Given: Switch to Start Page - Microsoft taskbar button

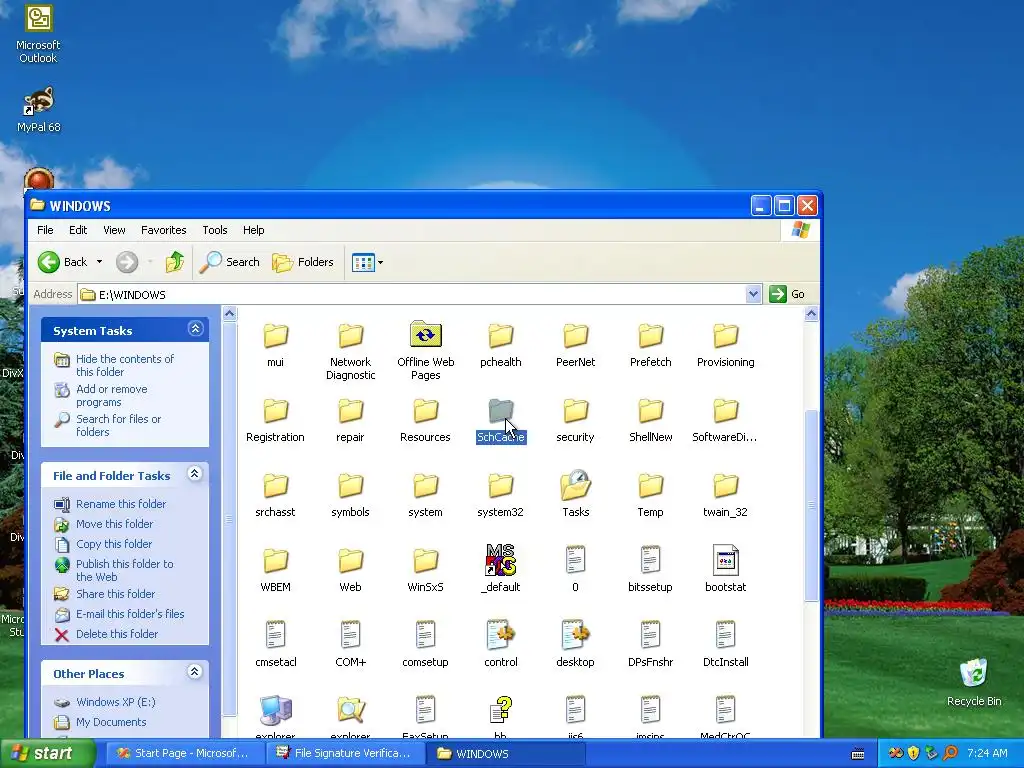Looking at the screenshot, I should click(184, 753).
